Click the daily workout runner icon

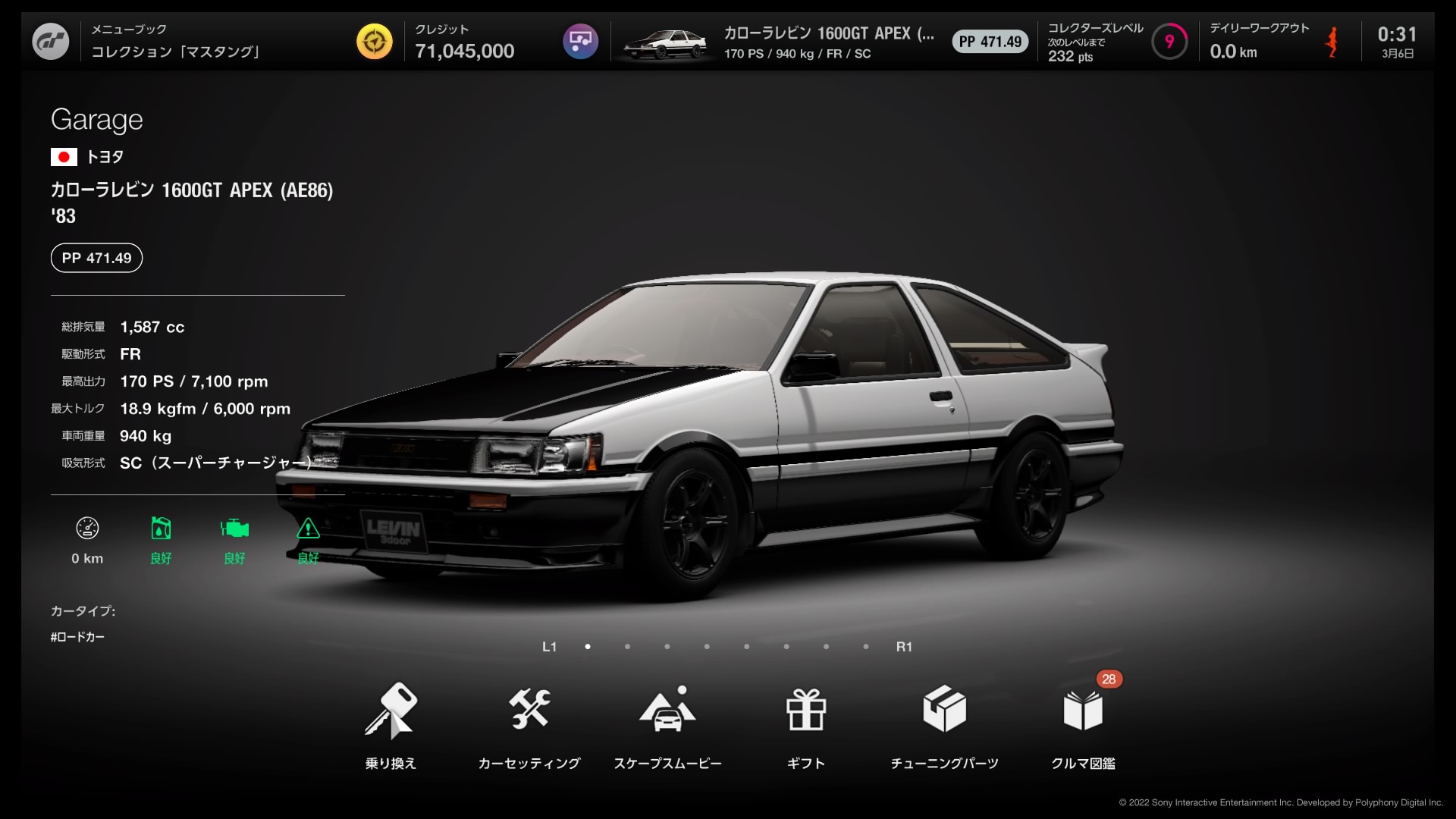tap(1332, 42)
